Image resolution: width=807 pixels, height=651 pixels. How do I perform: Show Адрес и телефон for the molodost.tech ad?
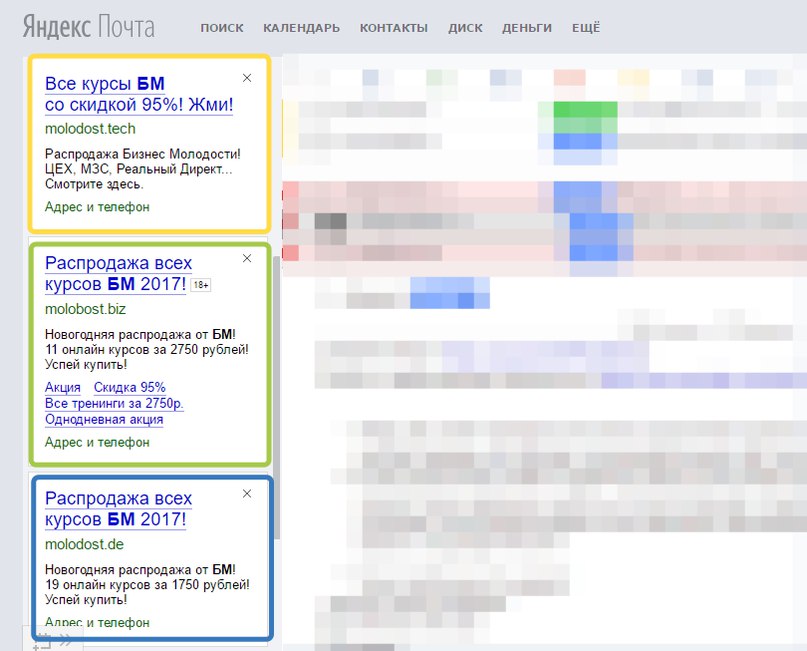(97, 207)
